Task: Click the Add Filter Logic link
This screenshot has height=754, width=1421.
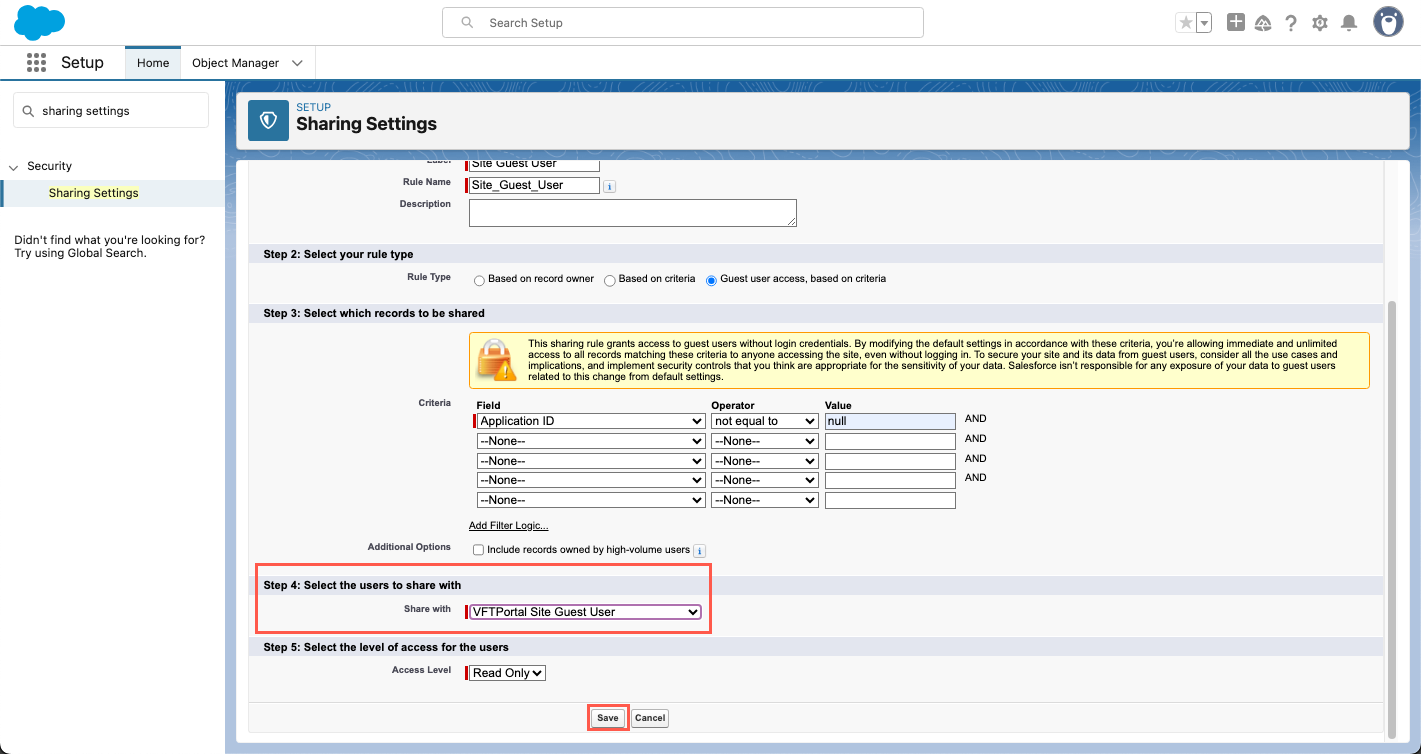Action: tap(508, 526)
